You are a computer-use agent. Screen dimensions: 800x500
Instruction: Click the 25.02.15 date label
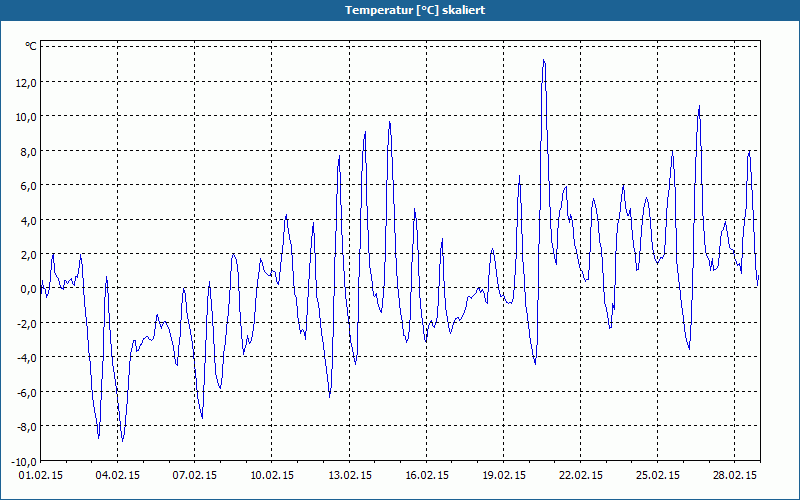tap(658, 475)
